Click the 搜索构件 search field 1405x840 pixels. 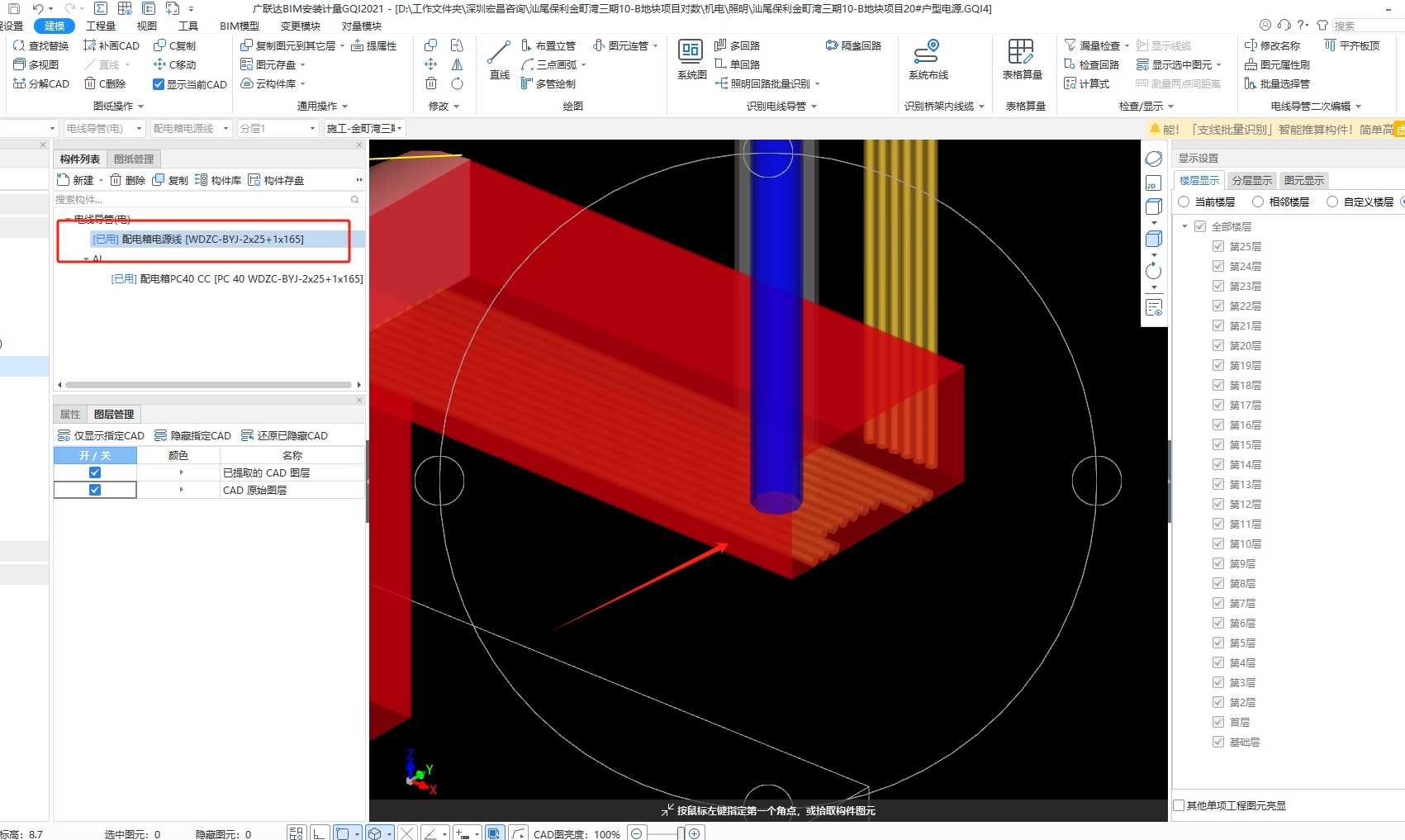click(x=207, y=199)
